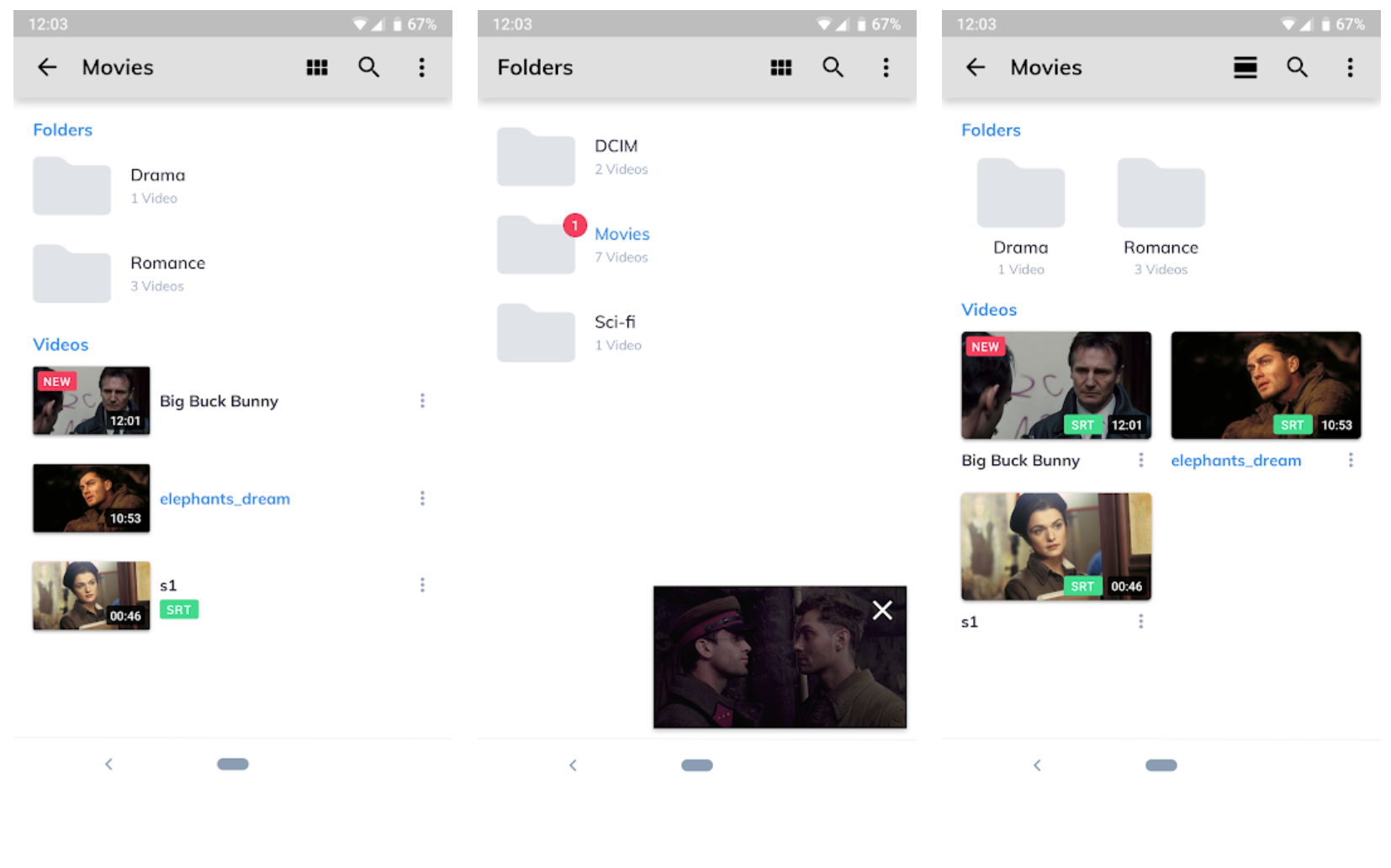Switch left Movies screen to grid view
1391x868 pixels.
coord(317,67)
